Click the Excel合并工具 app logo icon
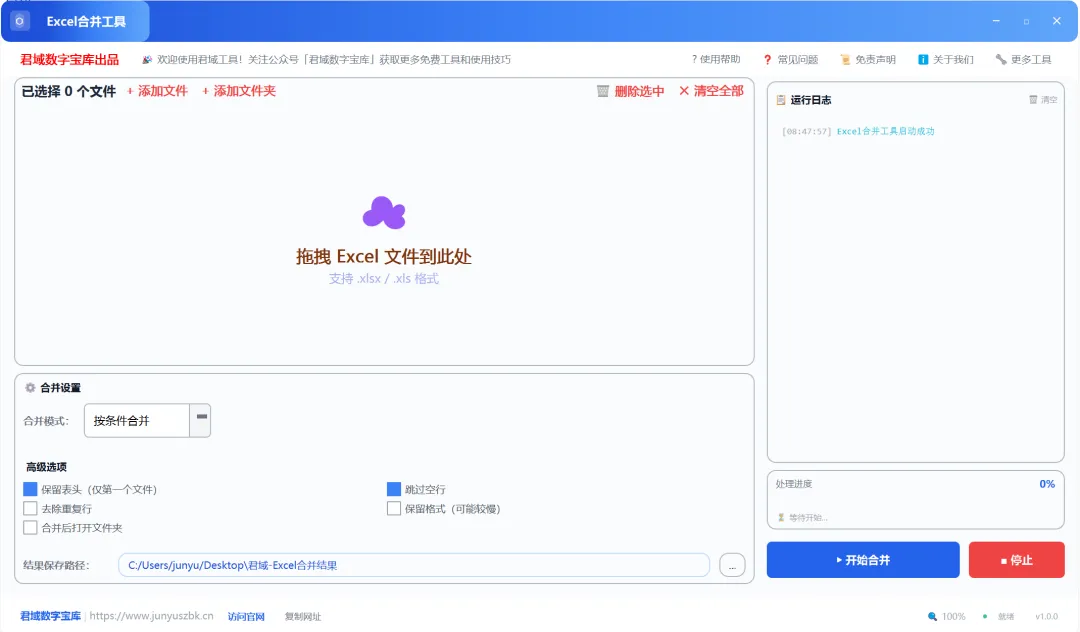 pos(20,21)
